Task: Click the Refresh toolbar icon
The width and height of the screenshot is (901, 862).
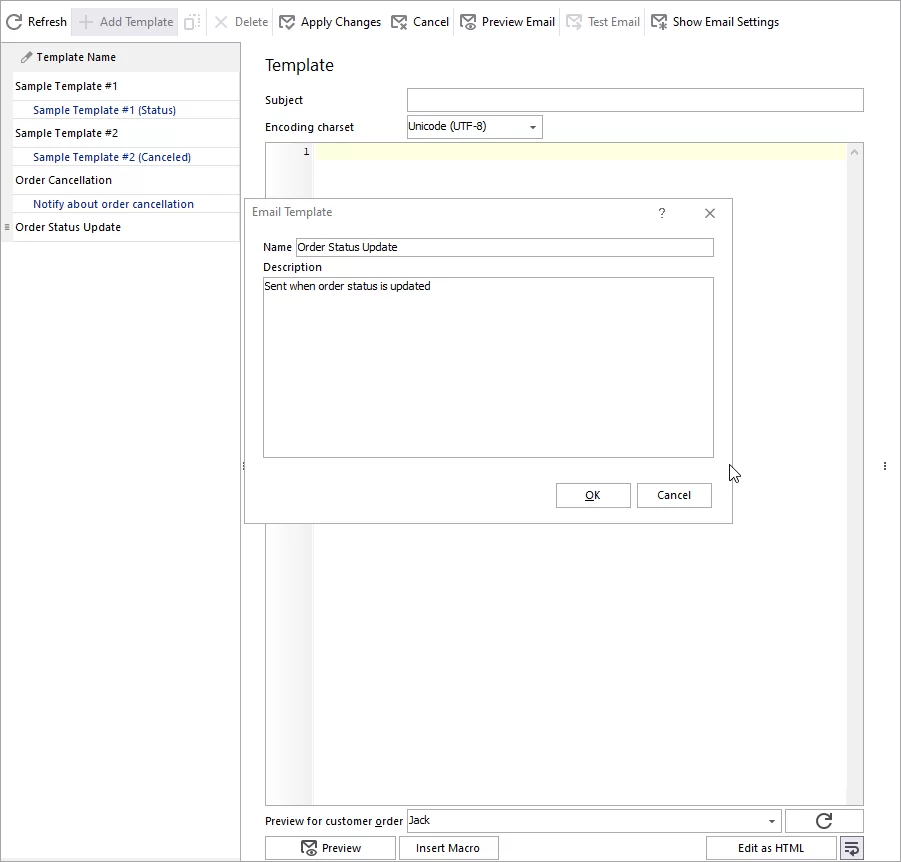Action: 15,22
